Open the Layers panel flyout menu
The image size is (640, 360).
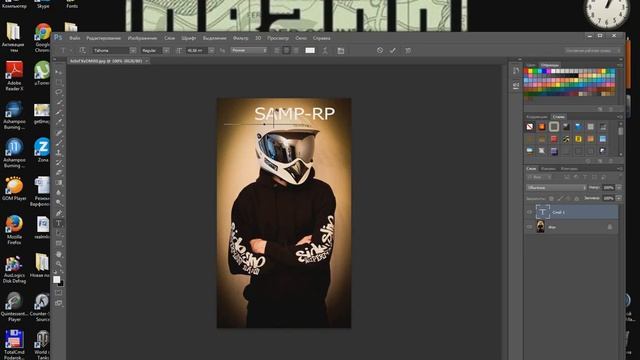point(620,168)
